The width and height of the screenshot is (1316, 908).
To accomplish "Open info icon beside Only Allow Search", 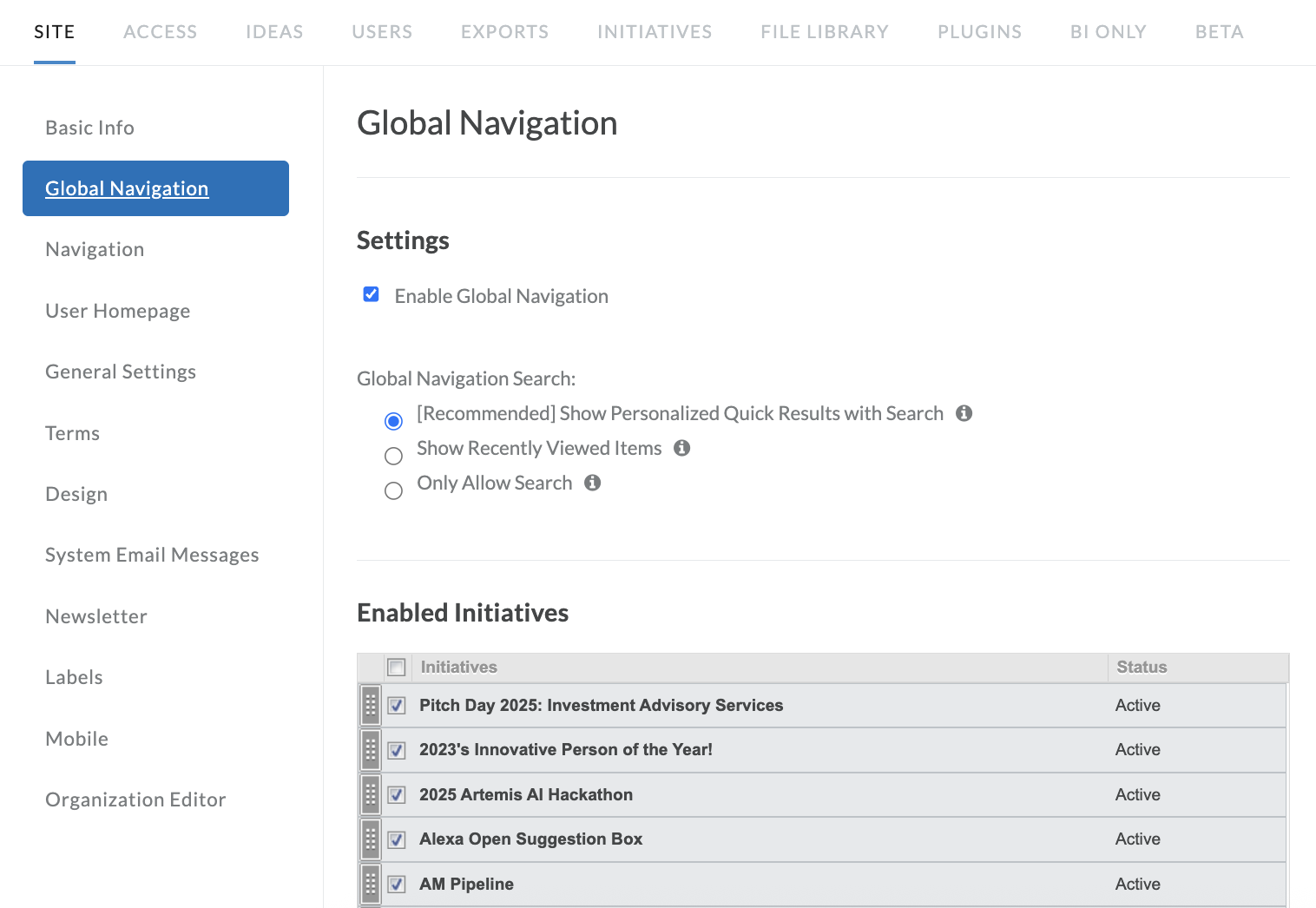I will pyautogui.click(x=593, y=483).
